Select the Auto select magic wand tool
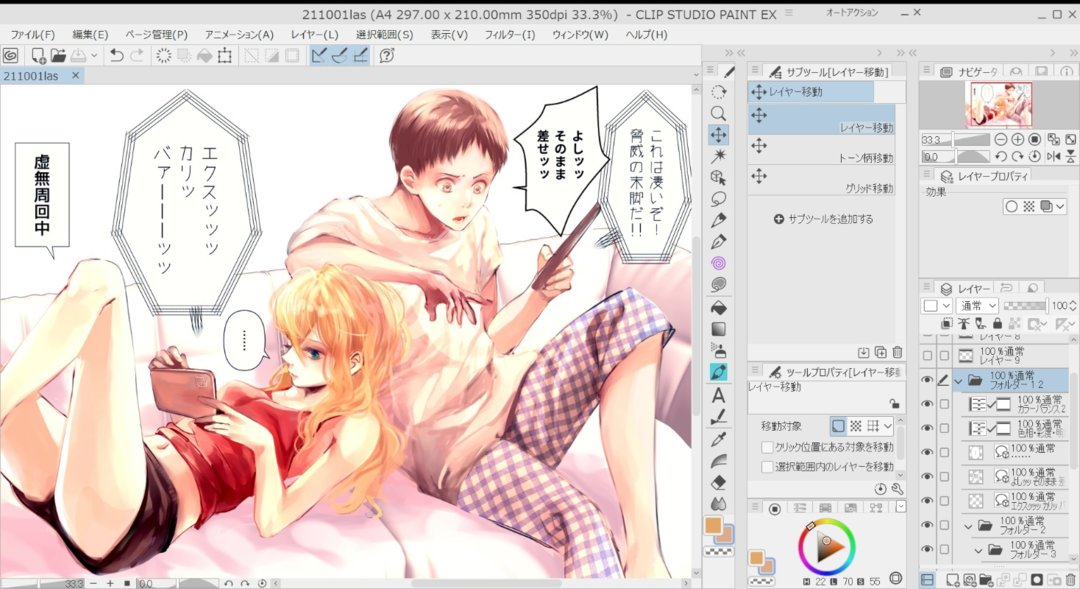1080x589 pixels. 718,156
